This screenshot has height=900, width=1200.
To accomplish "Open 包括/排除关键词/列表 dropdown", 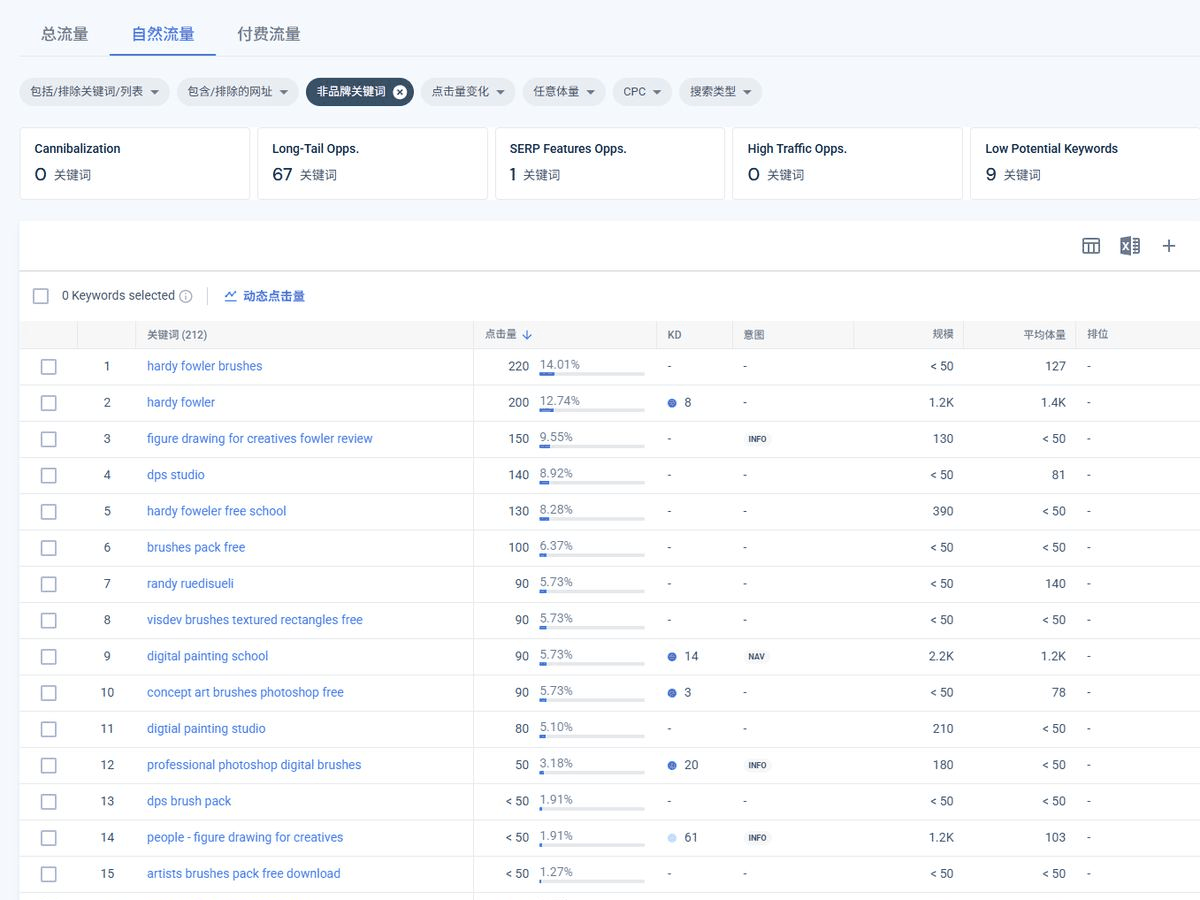I will tap(95, 92).
